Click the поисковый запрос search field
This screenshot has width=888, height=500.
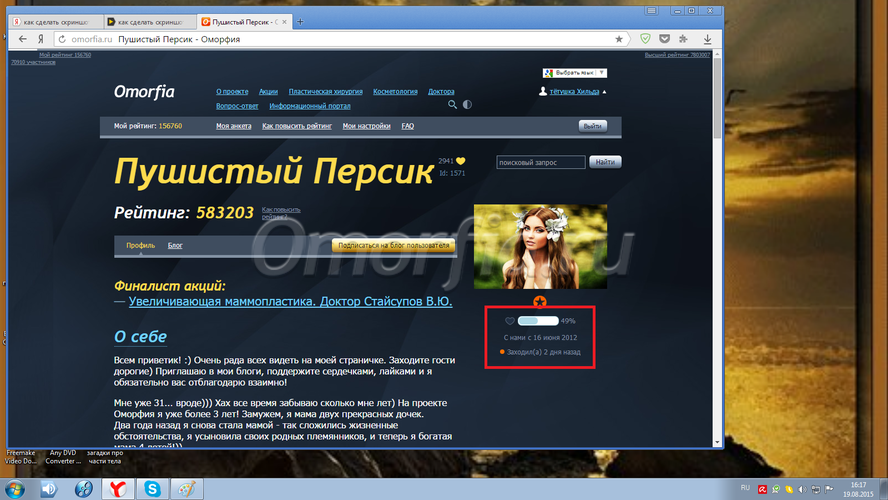[x=541, y=163]
